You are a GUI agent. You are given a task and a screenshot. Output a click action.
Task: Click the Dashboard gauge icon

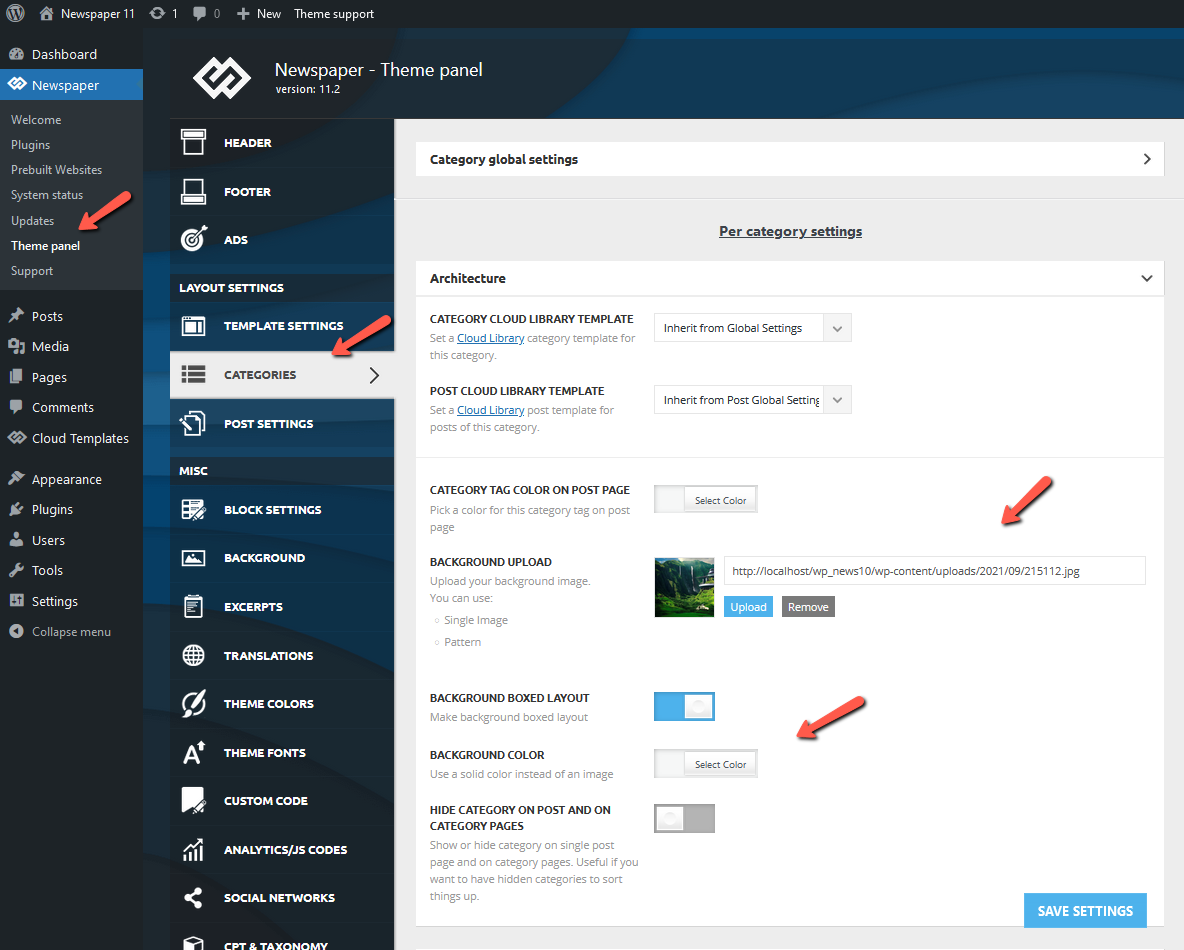[x=17, y=54]
